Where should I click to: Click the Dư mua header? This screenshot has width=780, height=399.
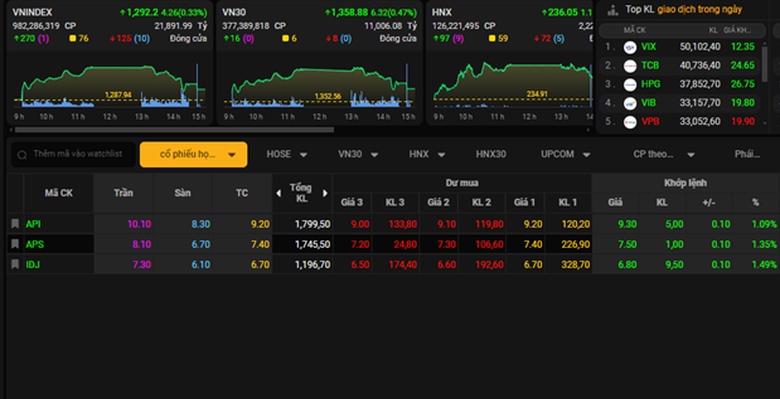[x=462, y=183]
